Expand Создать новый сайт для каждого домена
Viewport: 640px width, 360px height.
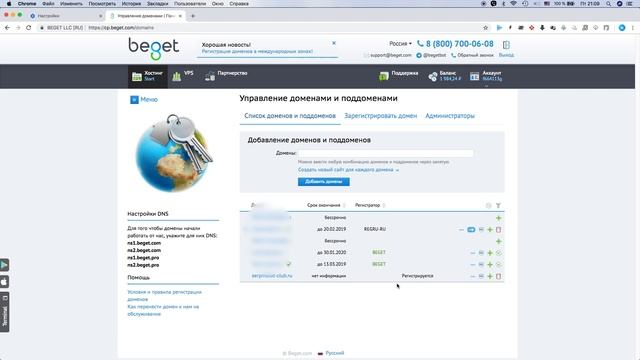click(x=348, y=169)
